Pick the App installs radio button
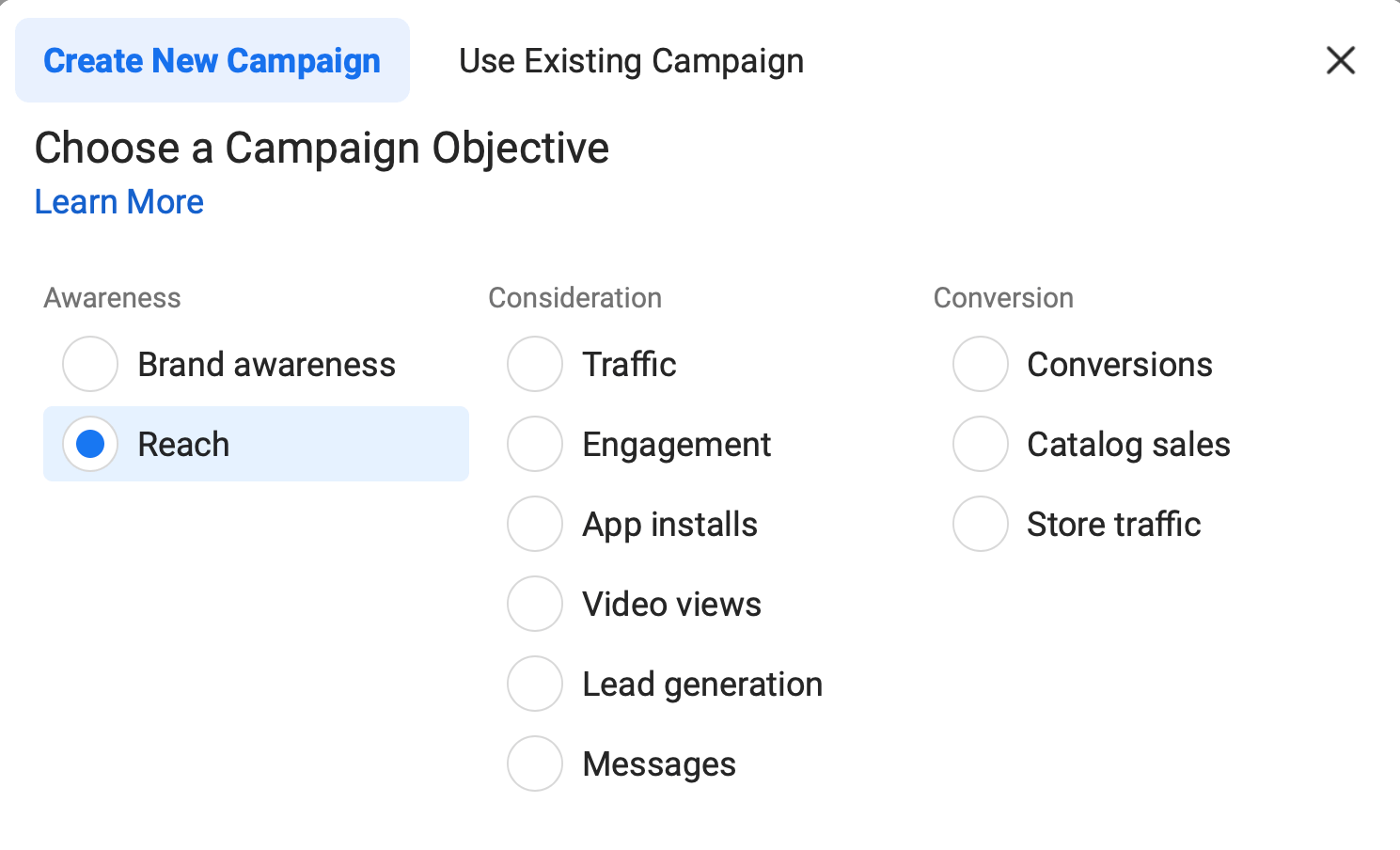Screen dimensions: 1400x850 click(x=535, y=524)
